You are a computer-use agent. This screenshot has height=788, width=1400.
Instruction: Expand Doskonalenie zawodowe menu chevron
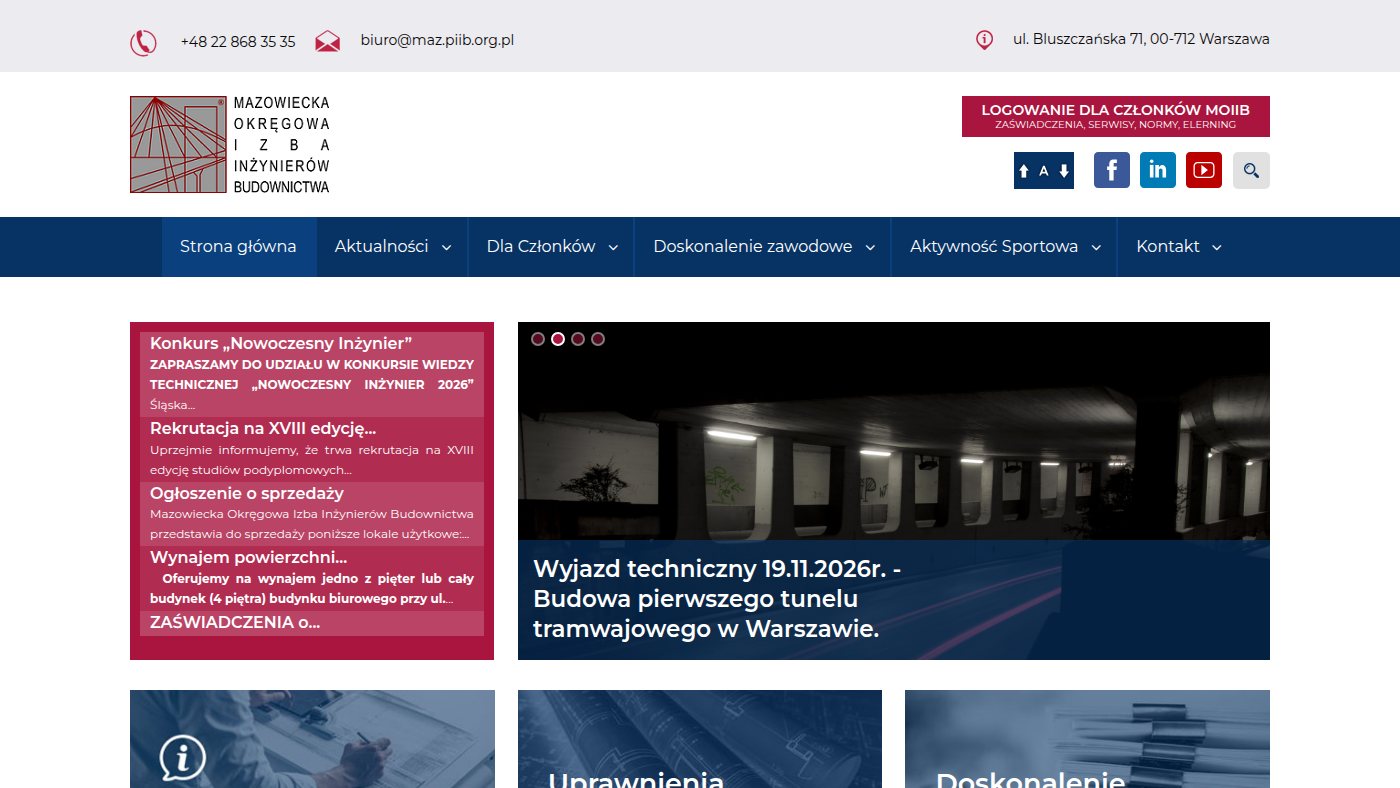click(870, 247)
